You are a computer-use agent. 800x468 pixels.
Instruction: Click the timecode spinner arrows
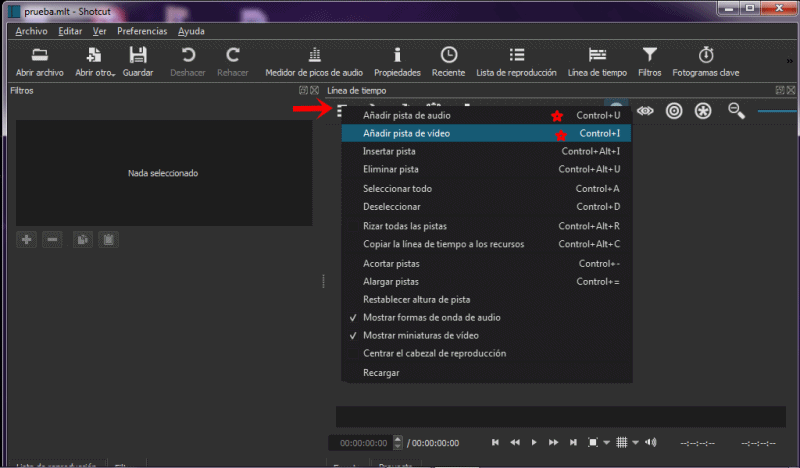pyautogui.click(x=398, y=443)
